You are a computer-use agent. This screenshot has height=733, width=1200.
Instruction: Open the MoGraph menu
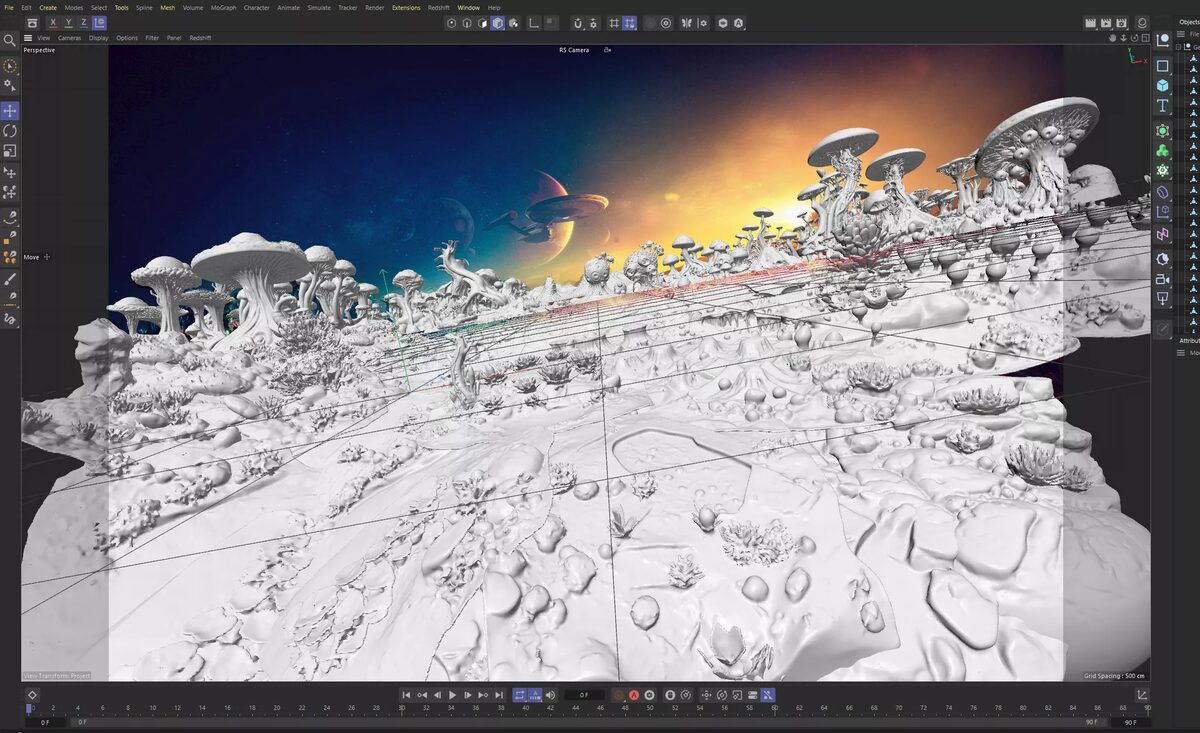click(222, 7)
